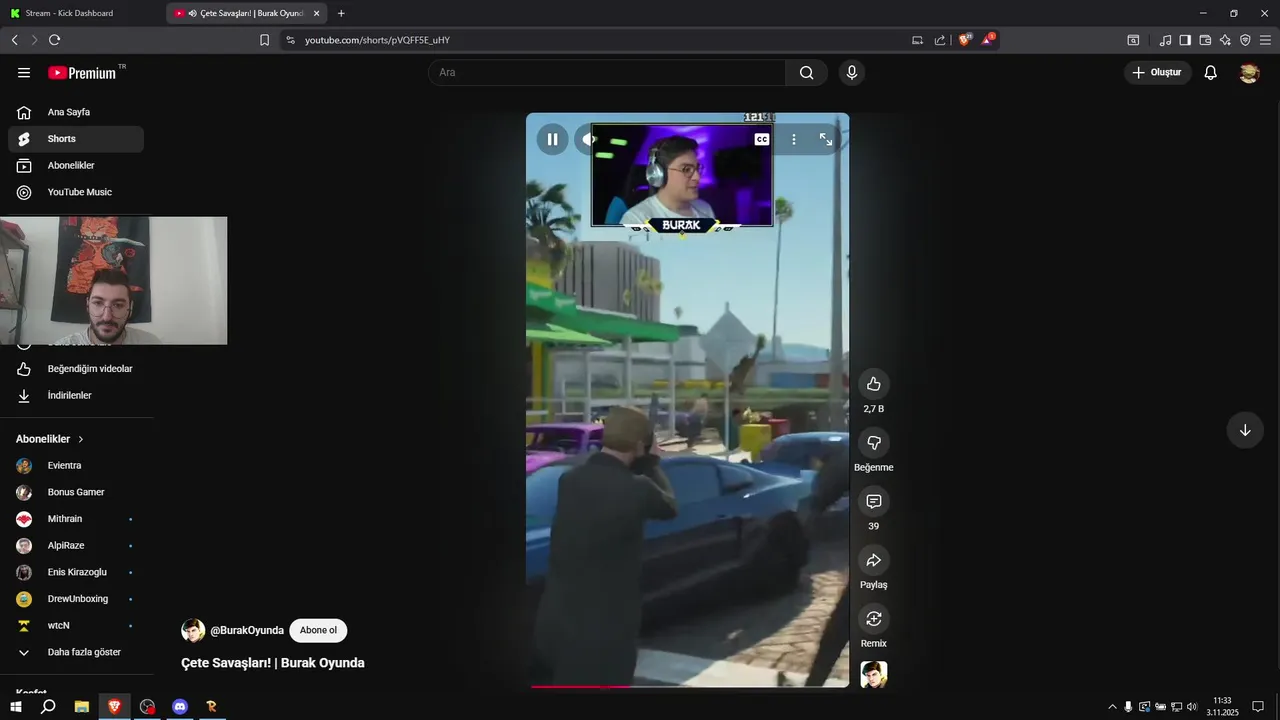
Task: Share the short via Paylaş icon
Action: click(874, 560)
